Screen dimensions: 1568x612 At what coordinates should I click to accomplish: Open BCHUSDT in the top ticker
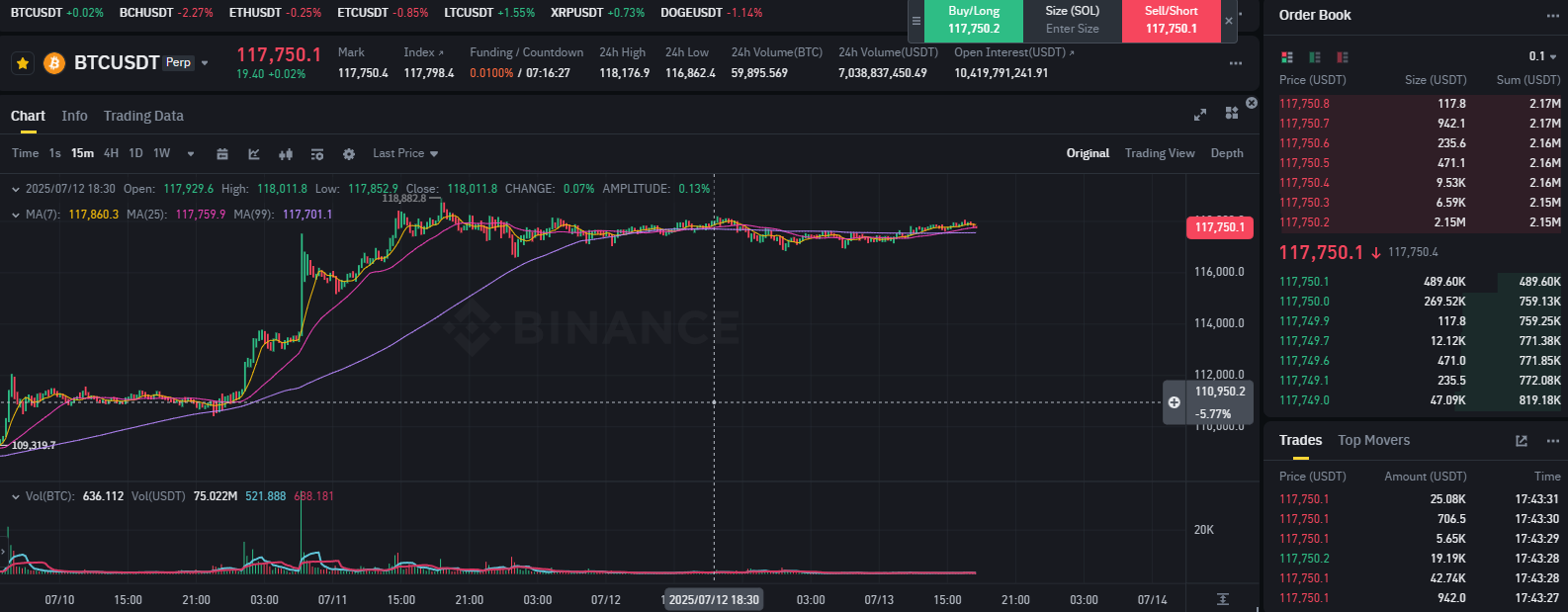coord(166,13)
